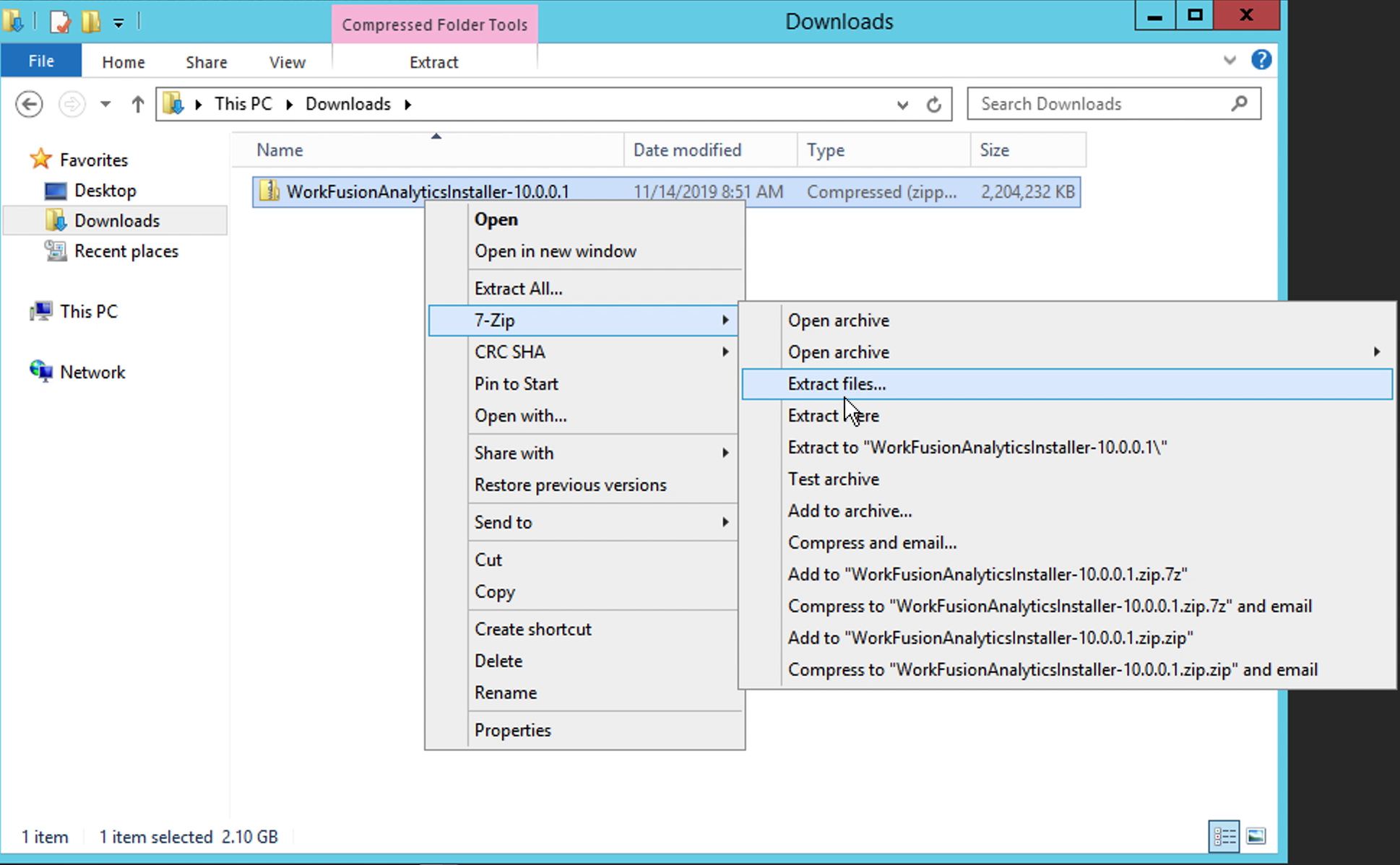This screenshot has width=1400, height=865.
Task: Open the Extract ribbon tab
Action: (x=434, y=62)
